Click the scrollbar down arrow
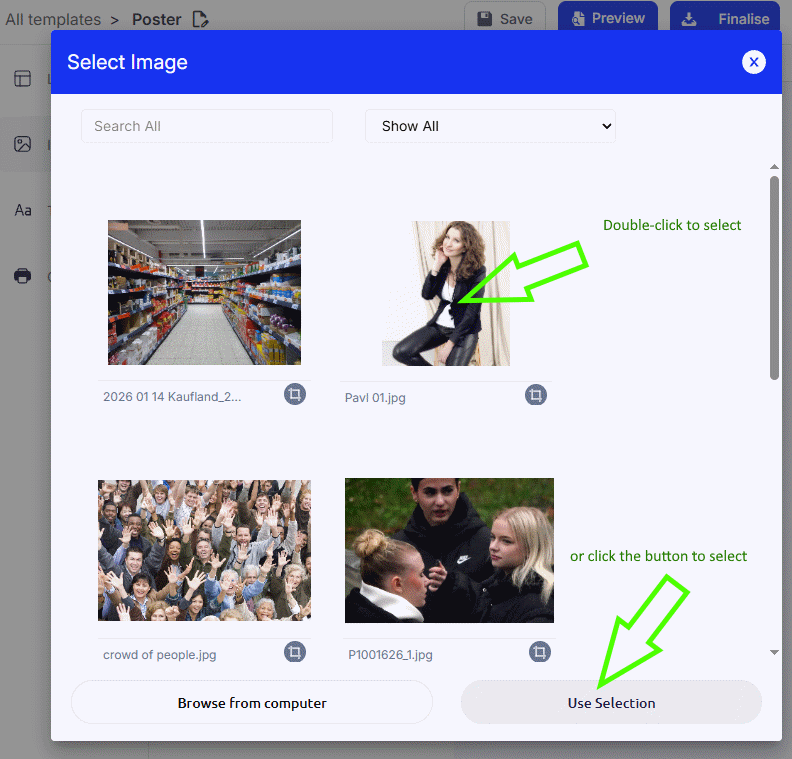This screenshot has height=759, width=792. tap(774, 652)
